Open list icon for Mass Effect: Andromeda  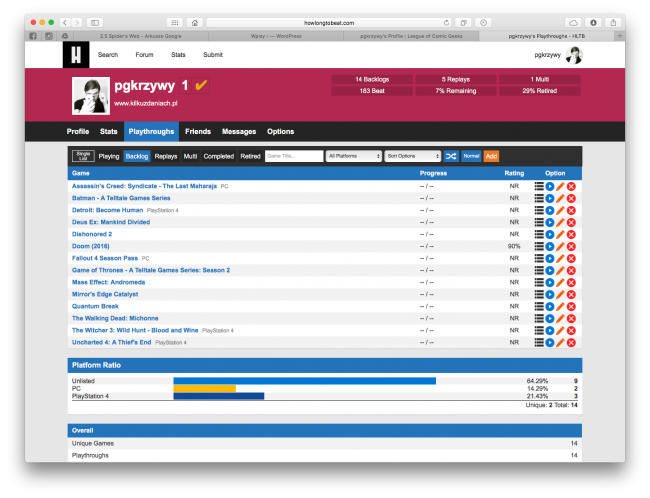(x=538, y=282)
